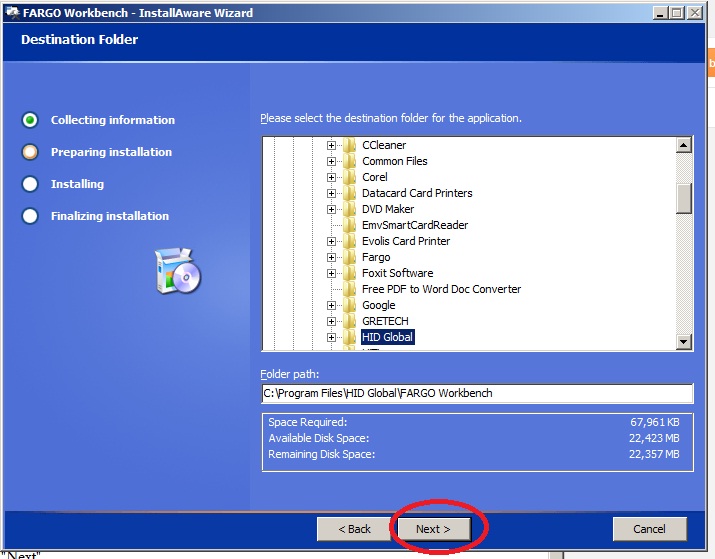Click the folder tree scroll down arrow

tap(684, 342)
